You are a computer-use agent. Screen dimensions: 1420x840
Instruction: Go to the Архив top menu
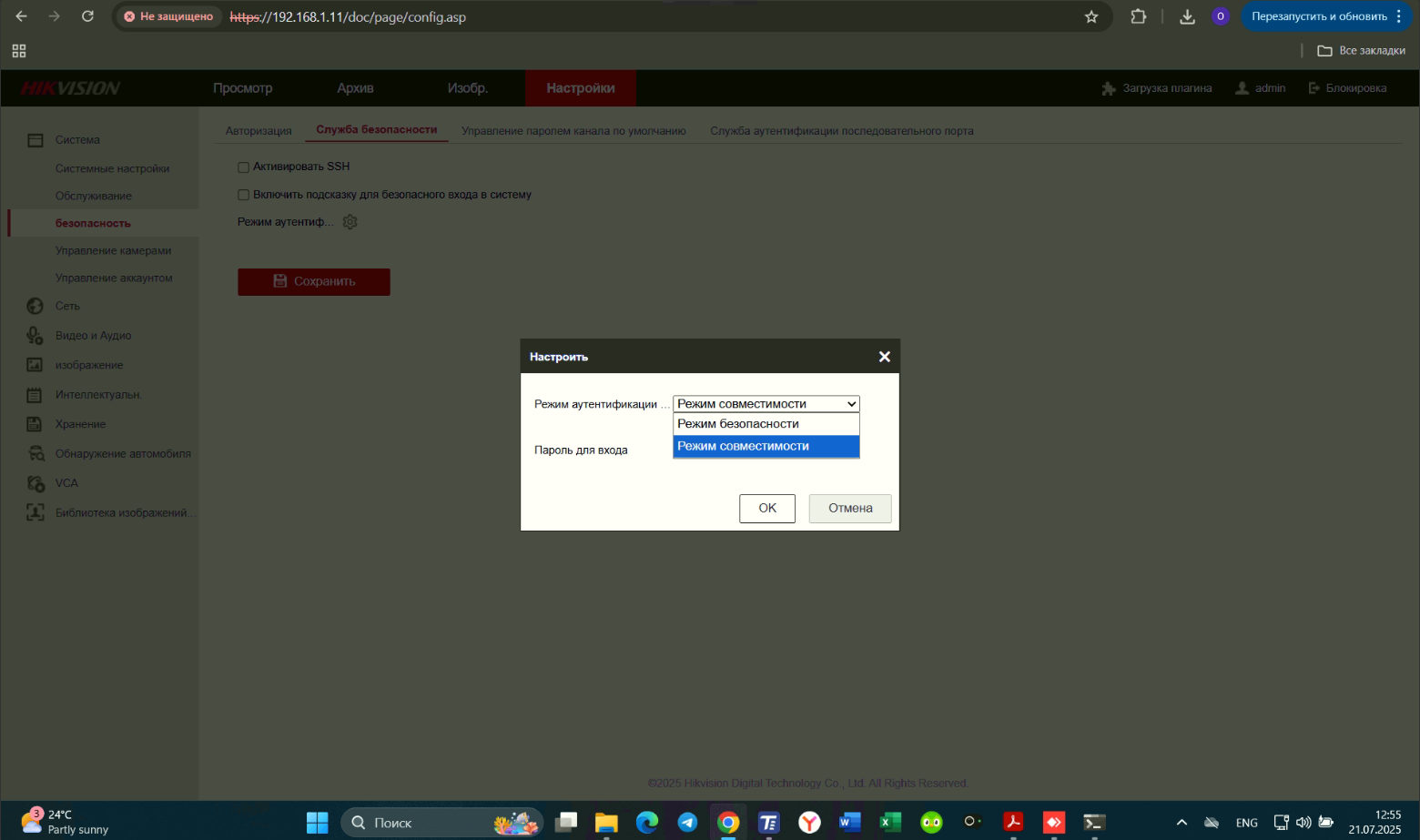(x=355, y=88)
